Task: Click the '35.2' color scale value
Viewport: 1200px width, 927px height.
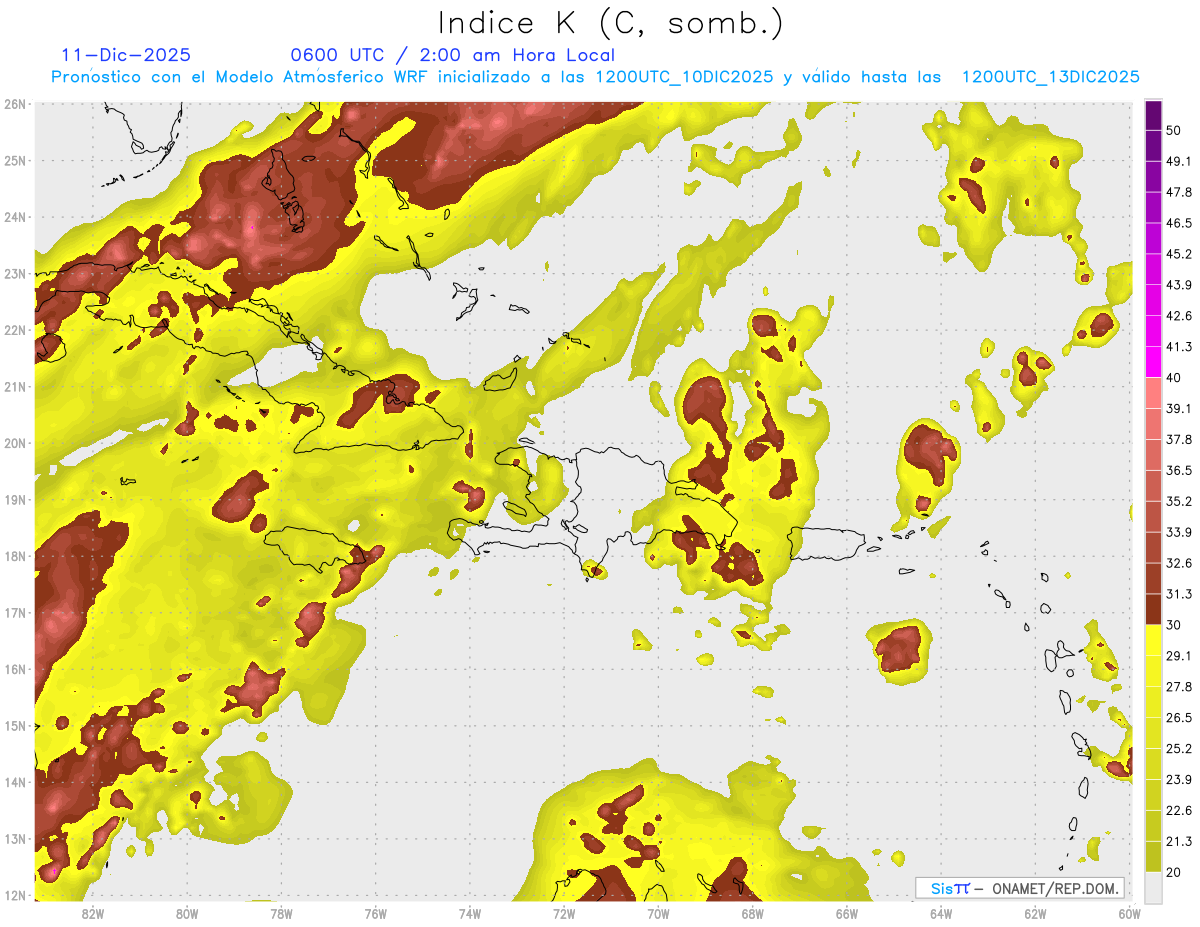Action: [x=1180, y=501]
